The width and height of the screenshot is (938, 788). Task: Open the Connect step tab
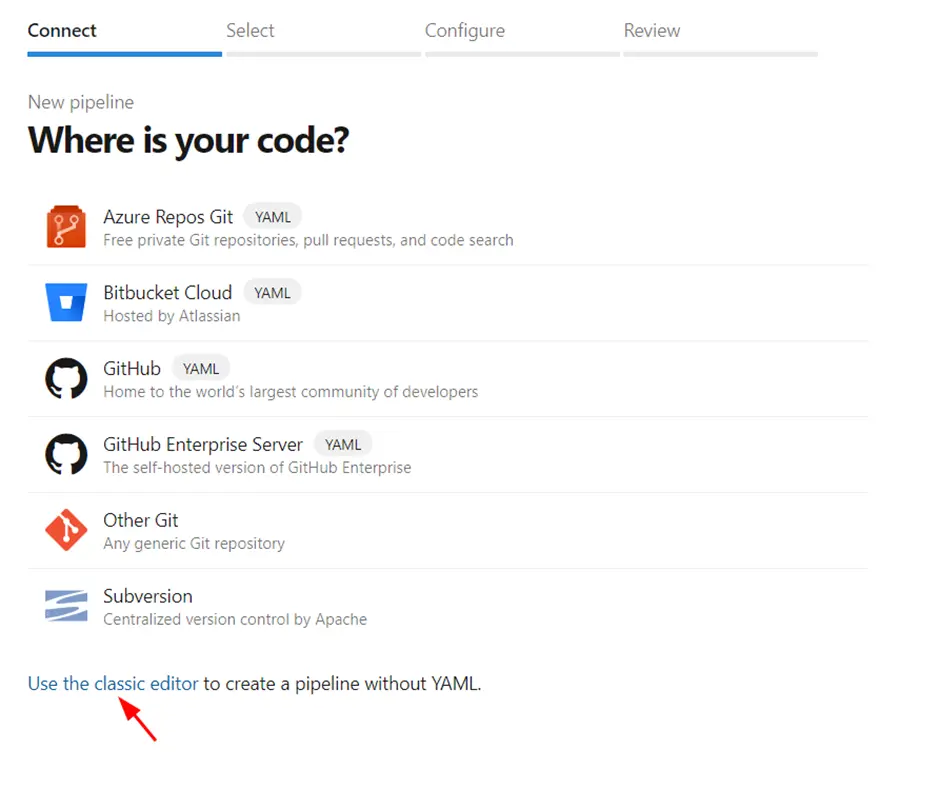(62, 31)
